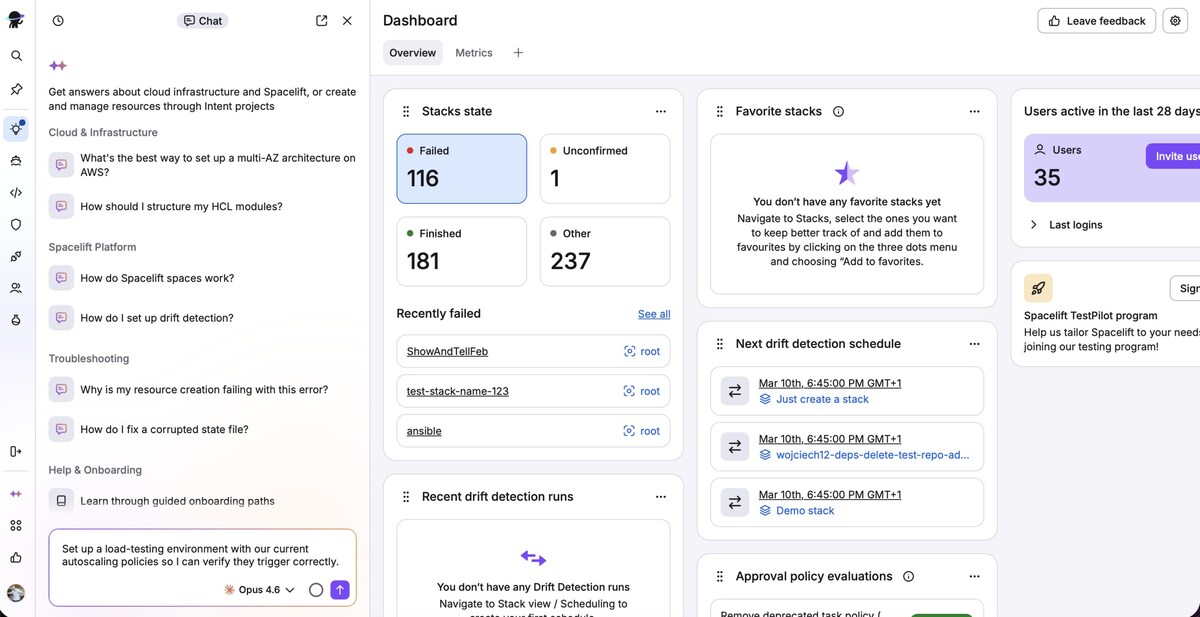1200x617 pixels.
Task: Click the chat prompt text input
Action: click(200, 555)
